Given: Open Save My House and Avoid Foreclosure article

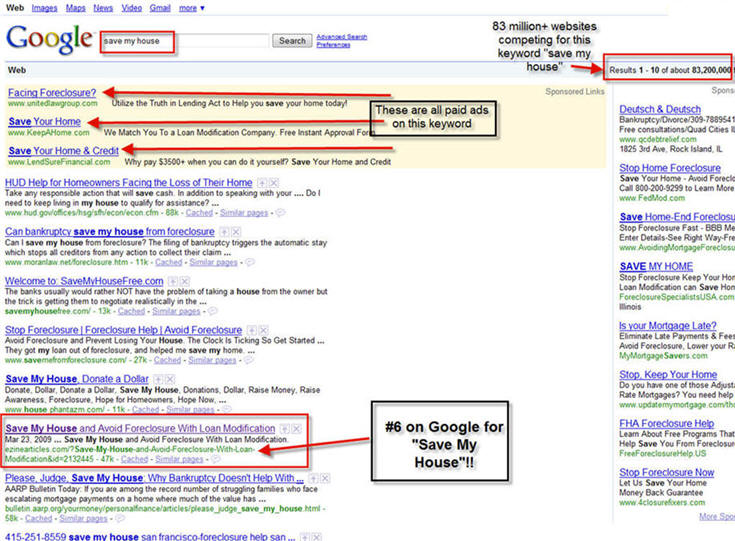Looking at the screenshot, I should tap(140, 428).
